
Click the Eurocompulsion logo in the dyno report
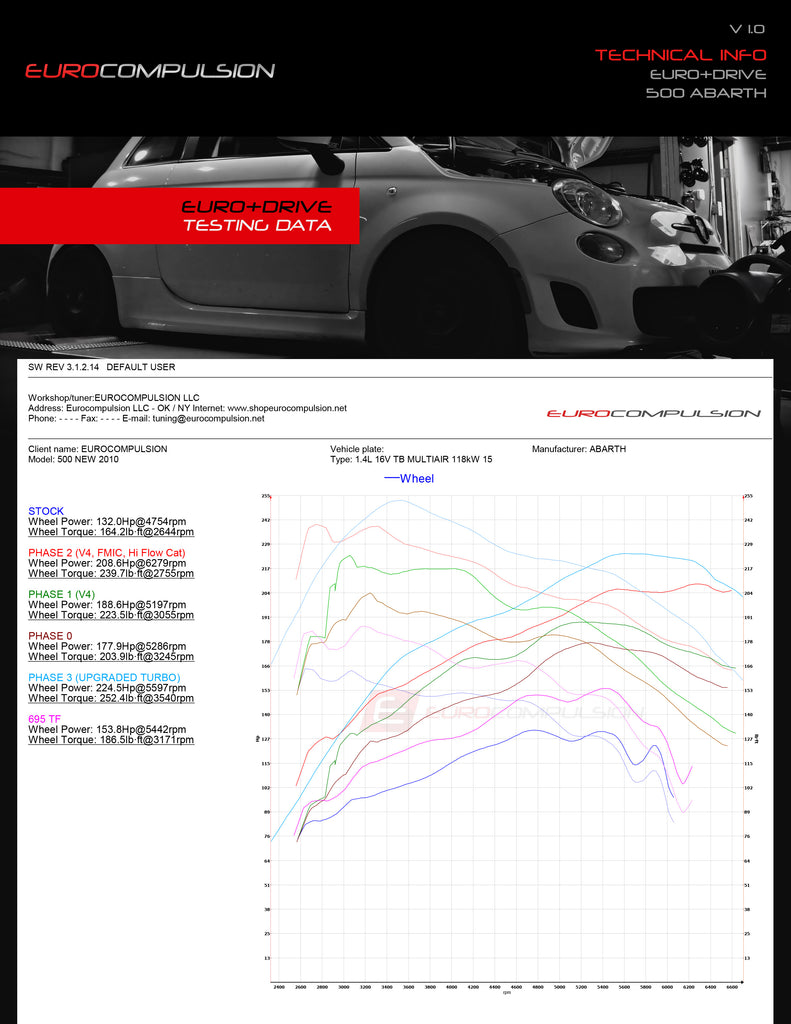[653, 413]
